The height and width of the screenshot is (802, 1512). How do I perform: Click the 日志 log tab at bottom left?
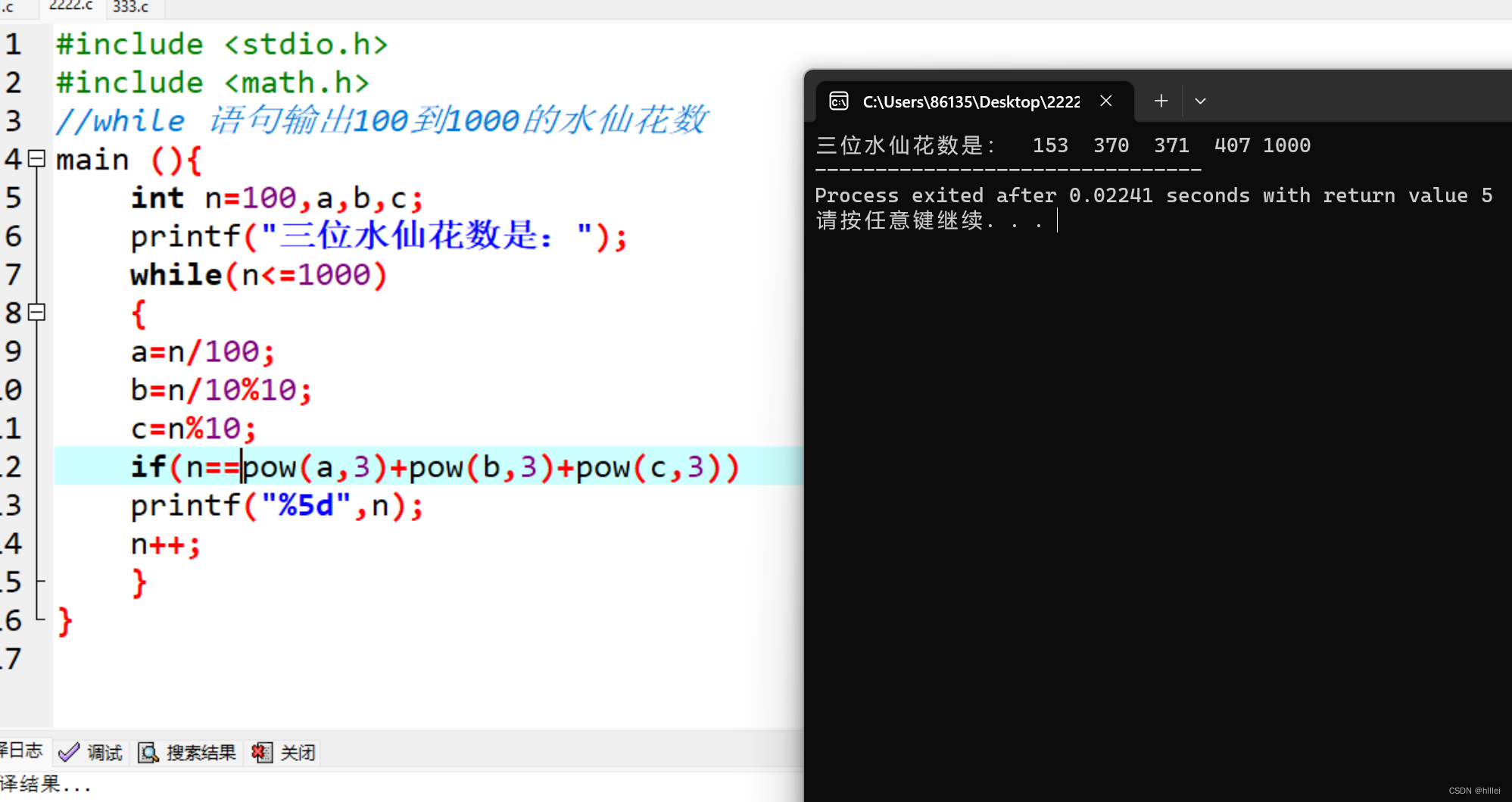(x=21, y=751)
